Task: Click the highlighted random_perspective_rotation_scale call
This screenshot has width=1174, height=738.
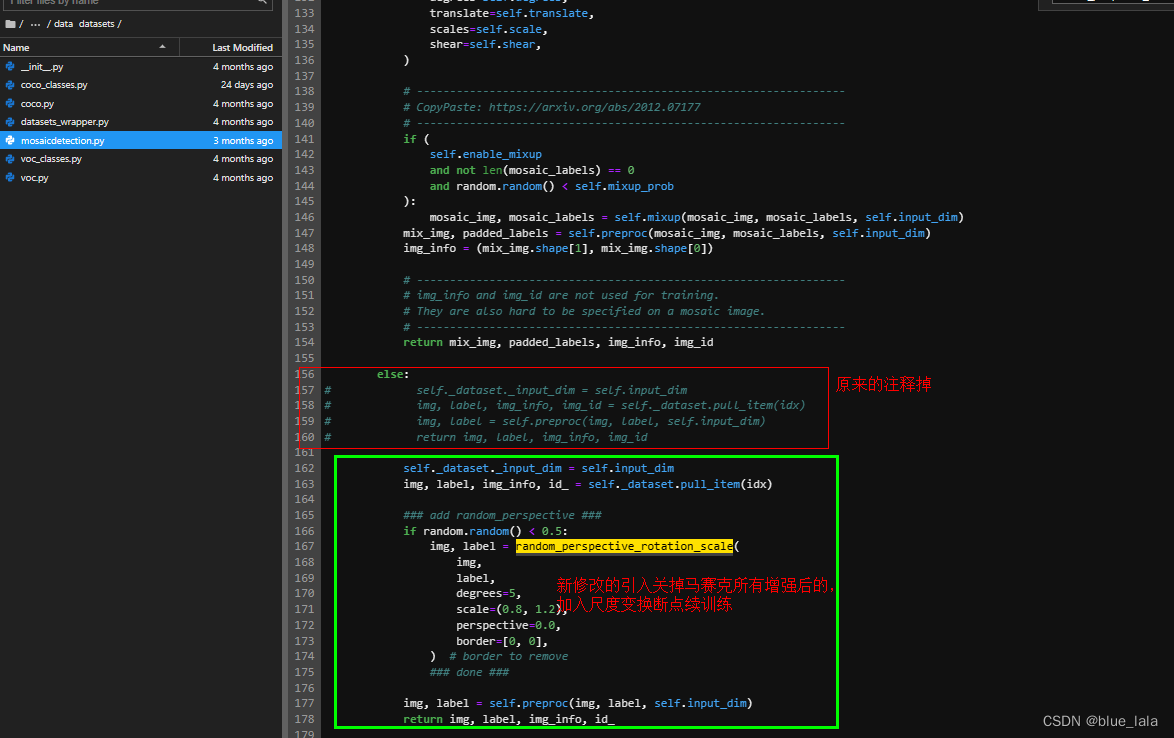Action: click(x=624, y=546)
